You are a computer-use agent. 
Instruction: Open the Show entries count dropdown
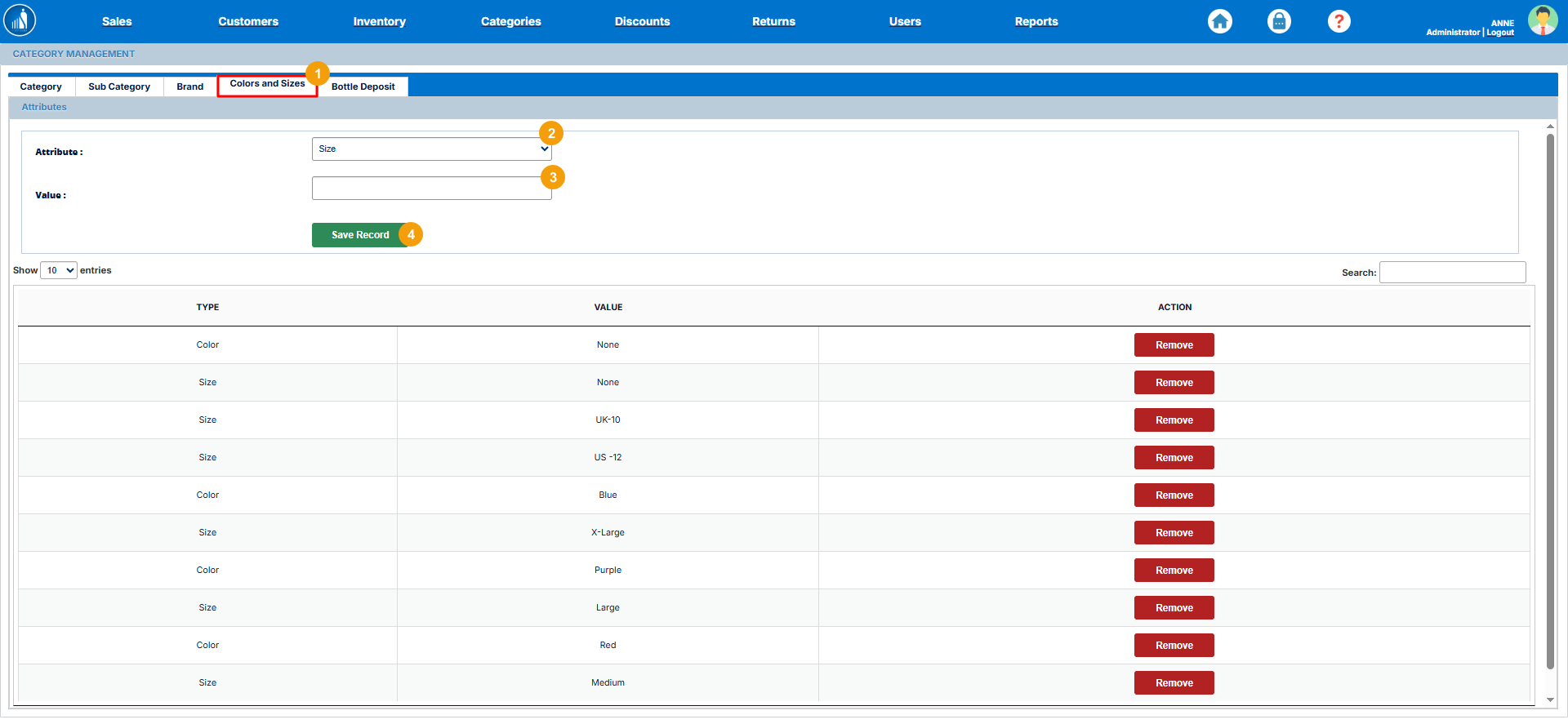point(59,270)
